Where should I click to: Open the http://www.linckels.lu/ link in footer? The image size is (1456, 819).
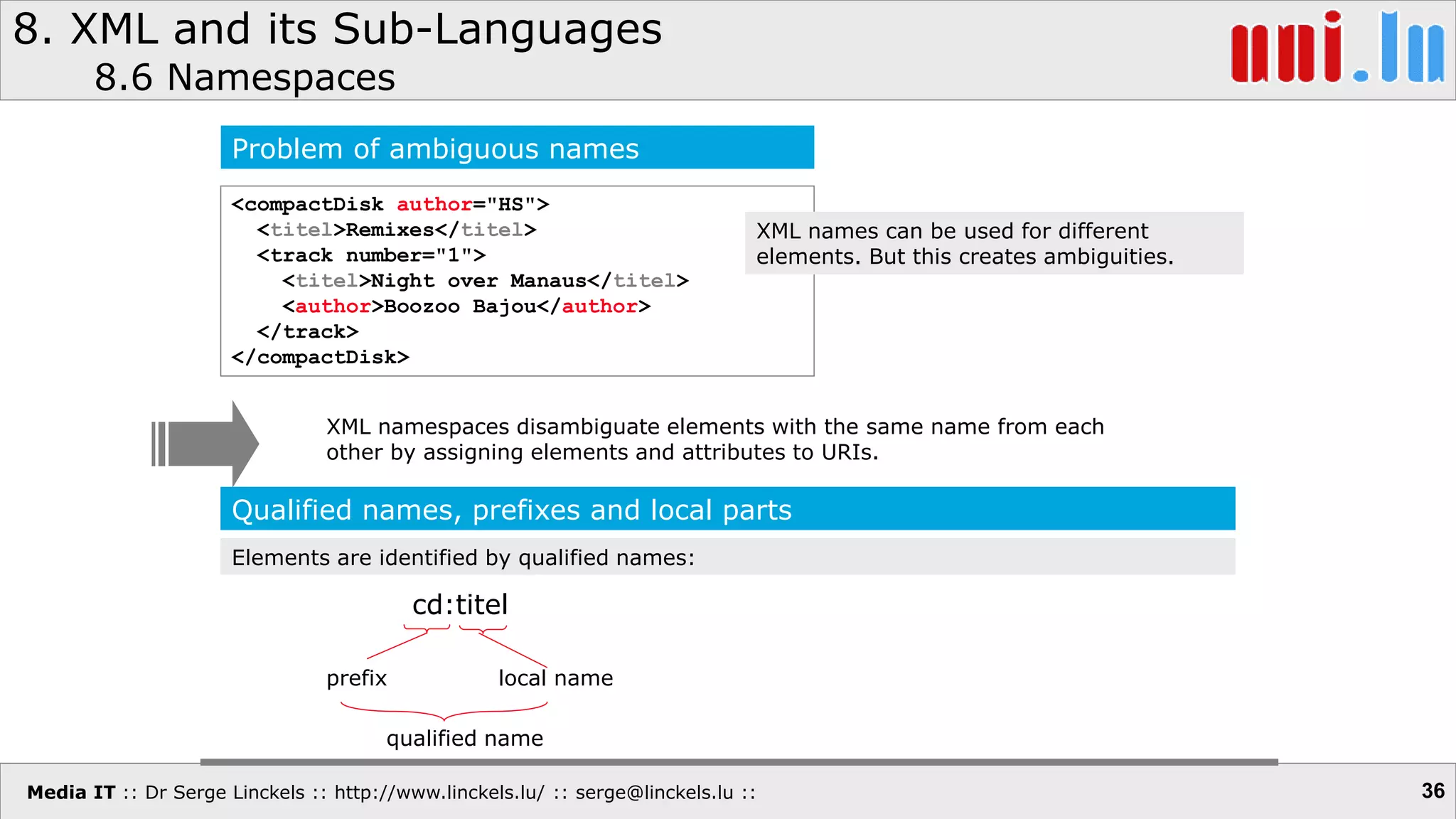[x=439, y=792]
